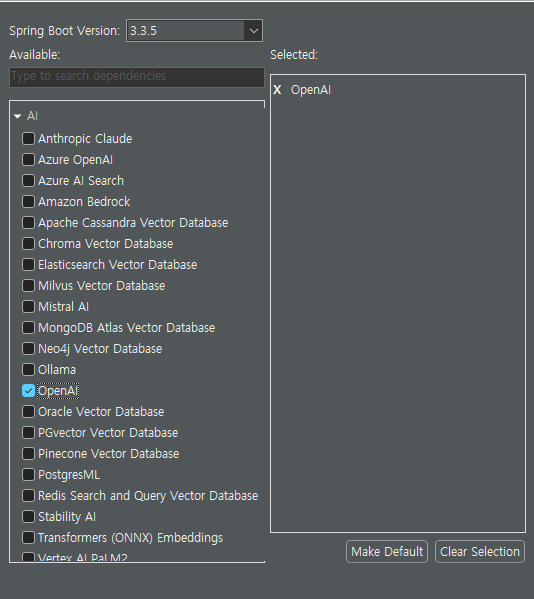Viewport: 534px width, 599px height.
Task: Enable the Azure OpenAI dependency
Action: pos(28,160)
